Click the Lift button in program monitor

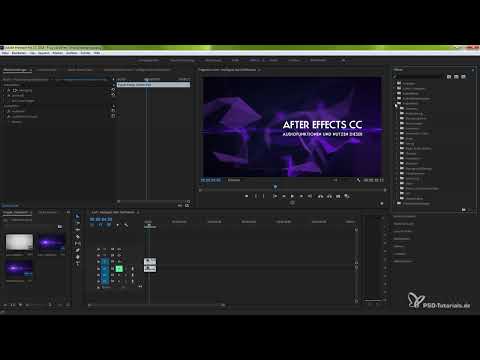320,196
